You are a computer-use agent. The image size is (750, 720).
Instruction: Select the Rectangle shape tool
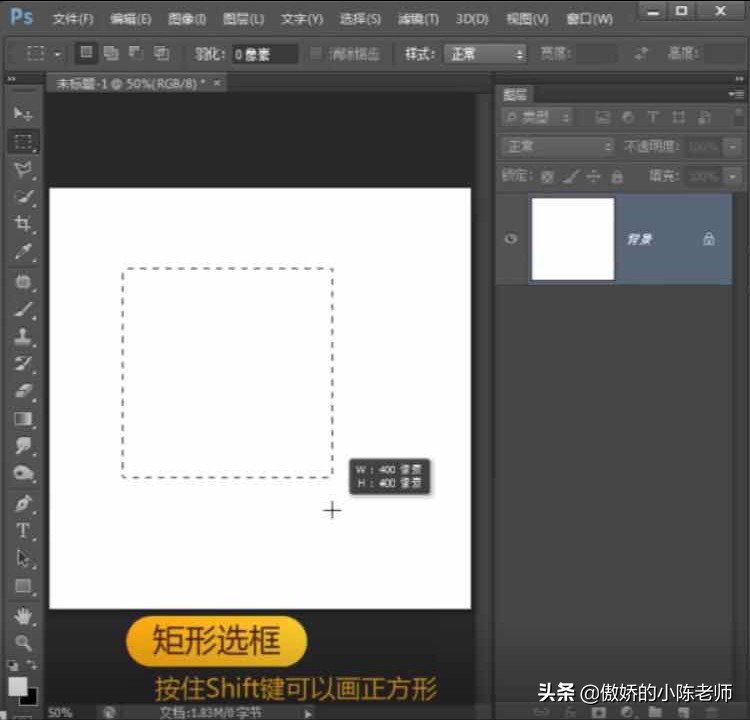(x=22, y=586)
